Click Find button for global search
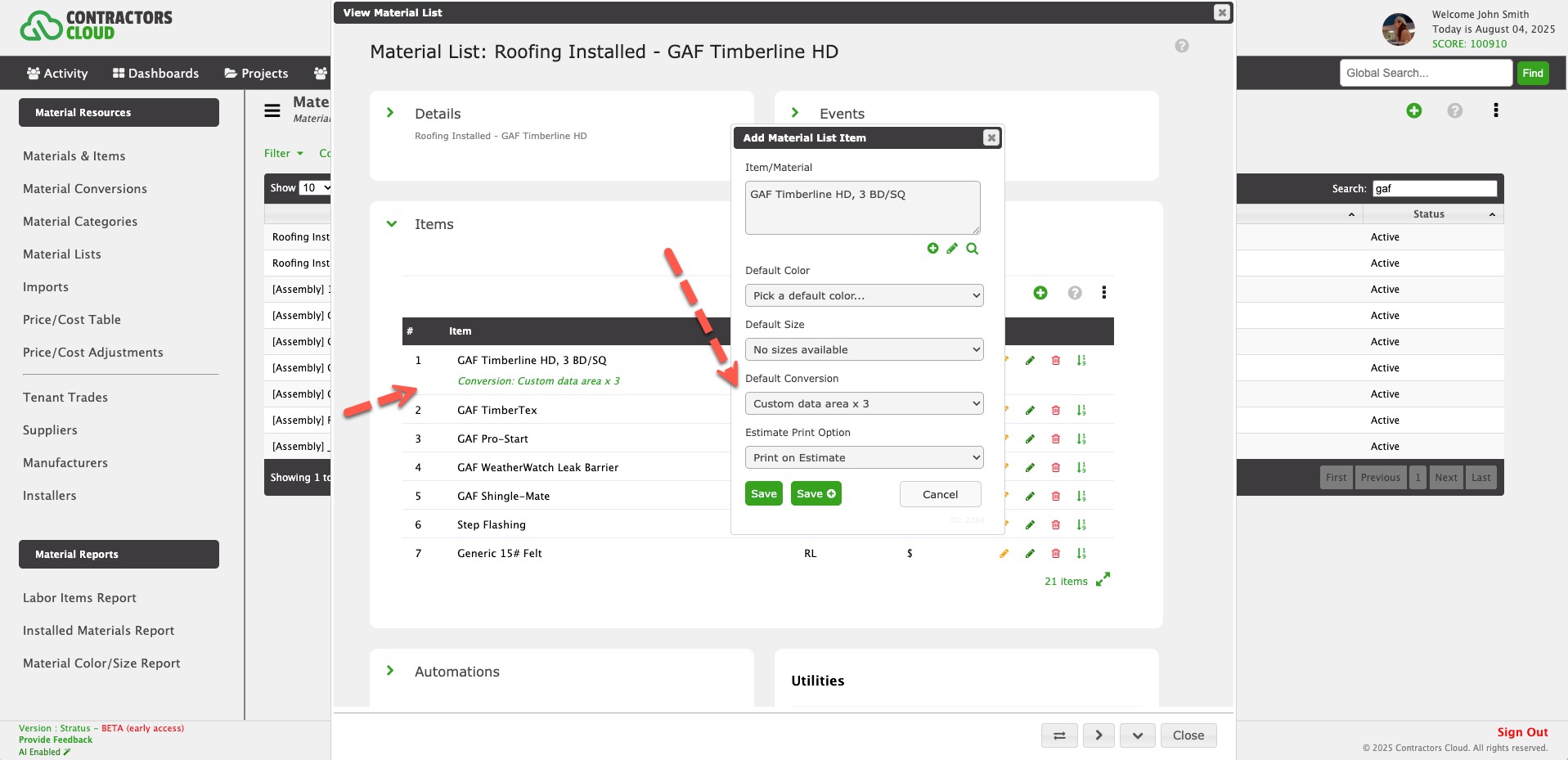1568x760 pixels. pyautogui.click(x=1533, y=73)
